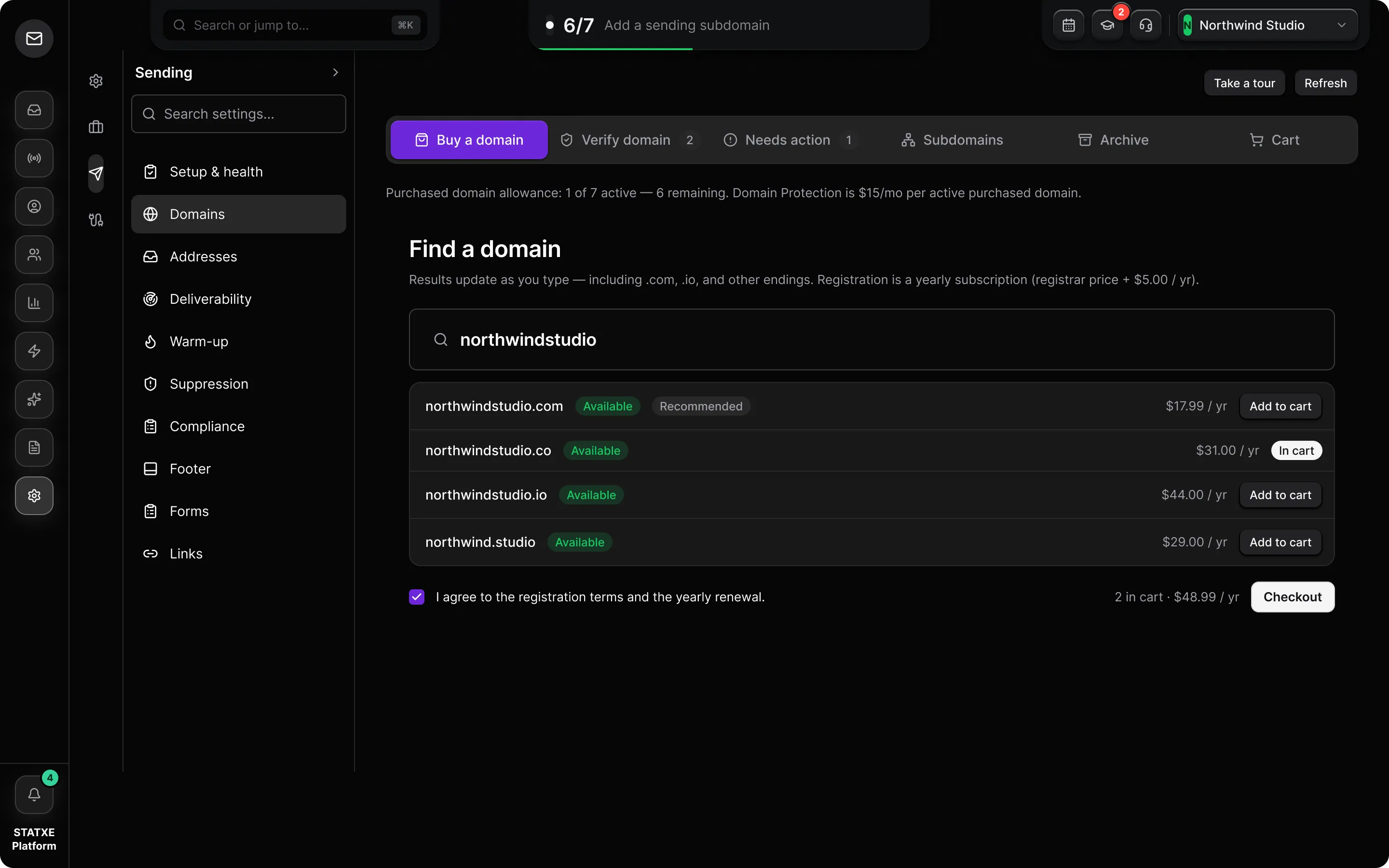Open the graduation cap learning icon
Image resolution: width=1389 pixels, height=868 pixels.
coord(1106,25)
